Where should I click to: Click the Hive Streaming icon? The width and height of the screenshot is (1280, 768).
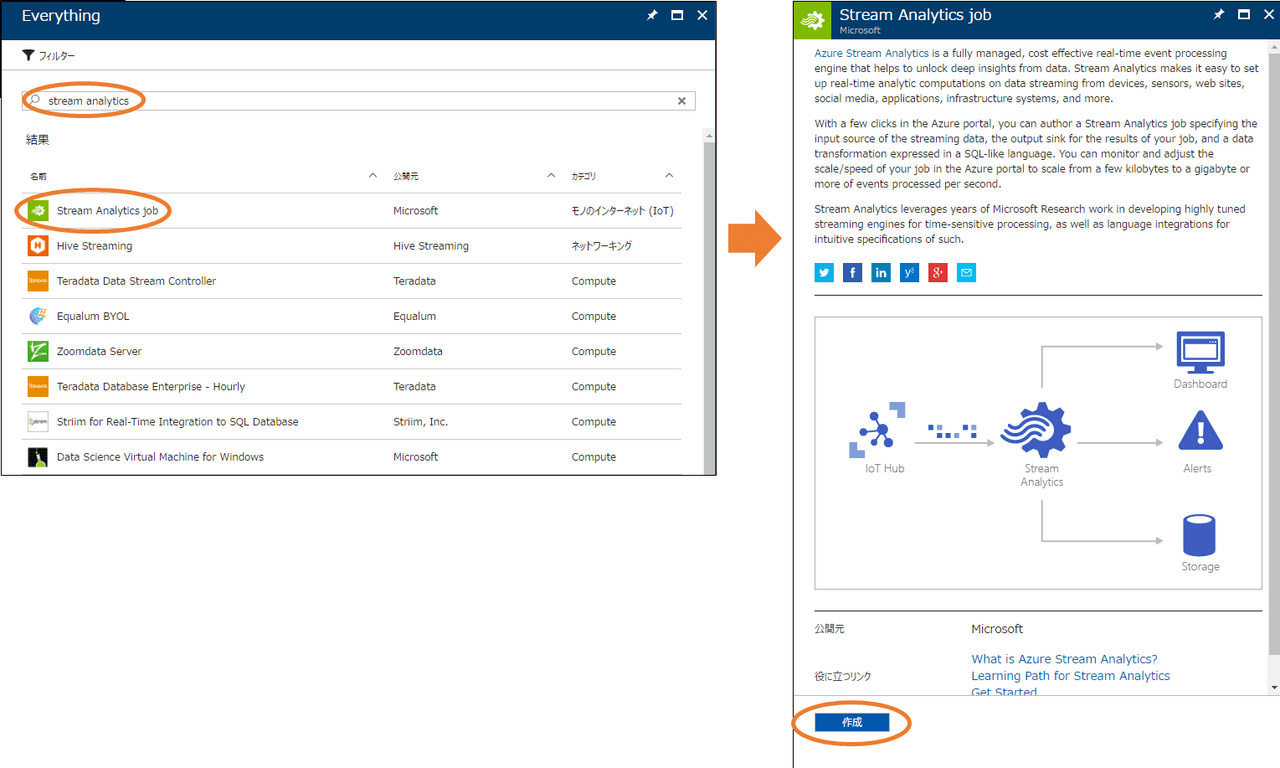pyautogui.click(x=38, y=246)
